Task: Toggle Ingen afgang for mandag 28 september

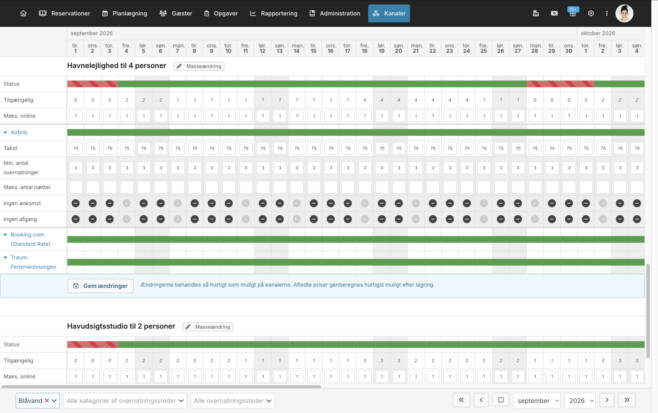Action: pos(535,219)
